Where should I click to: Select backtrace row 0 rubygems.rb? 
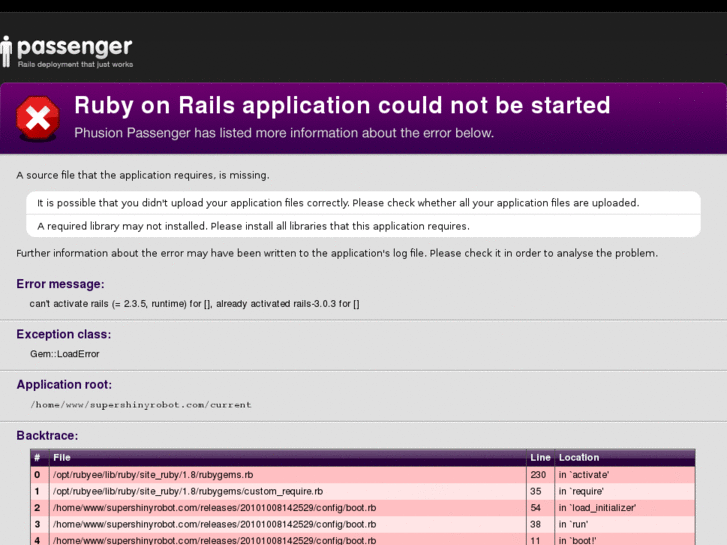point(152,475)
